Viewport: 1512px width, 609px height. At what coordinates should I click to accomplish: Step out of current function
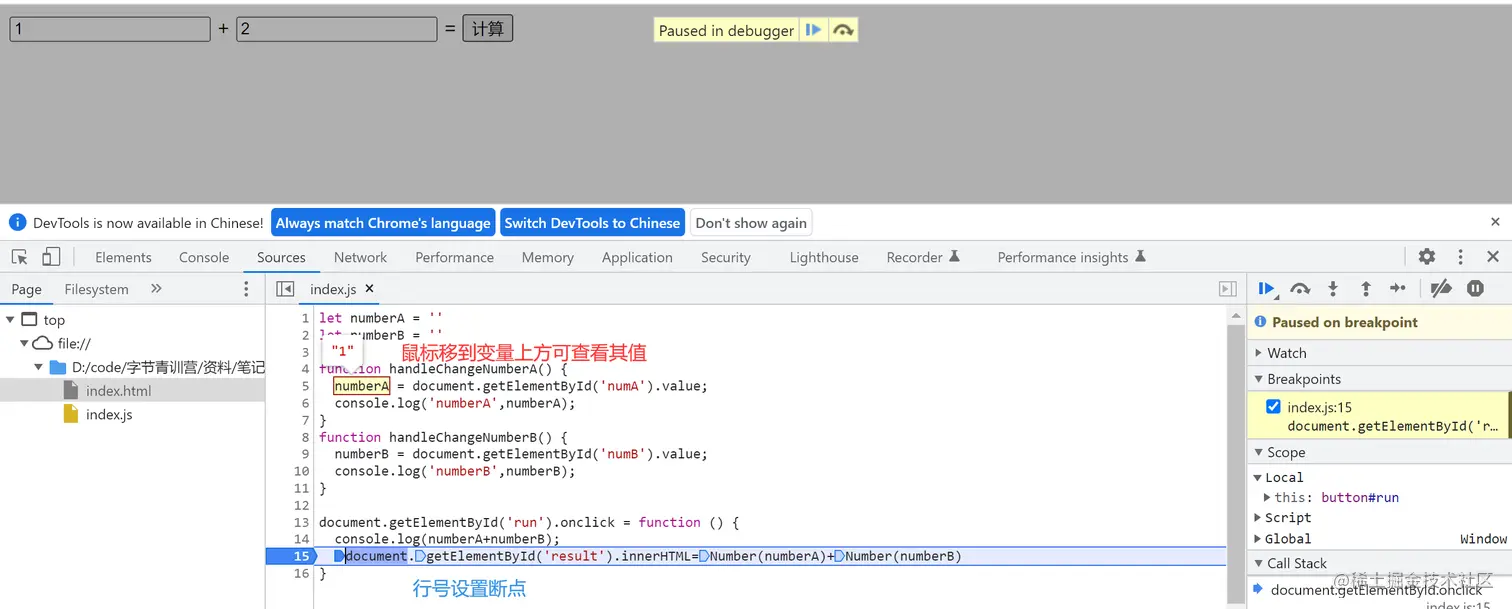click(1365, 289)
